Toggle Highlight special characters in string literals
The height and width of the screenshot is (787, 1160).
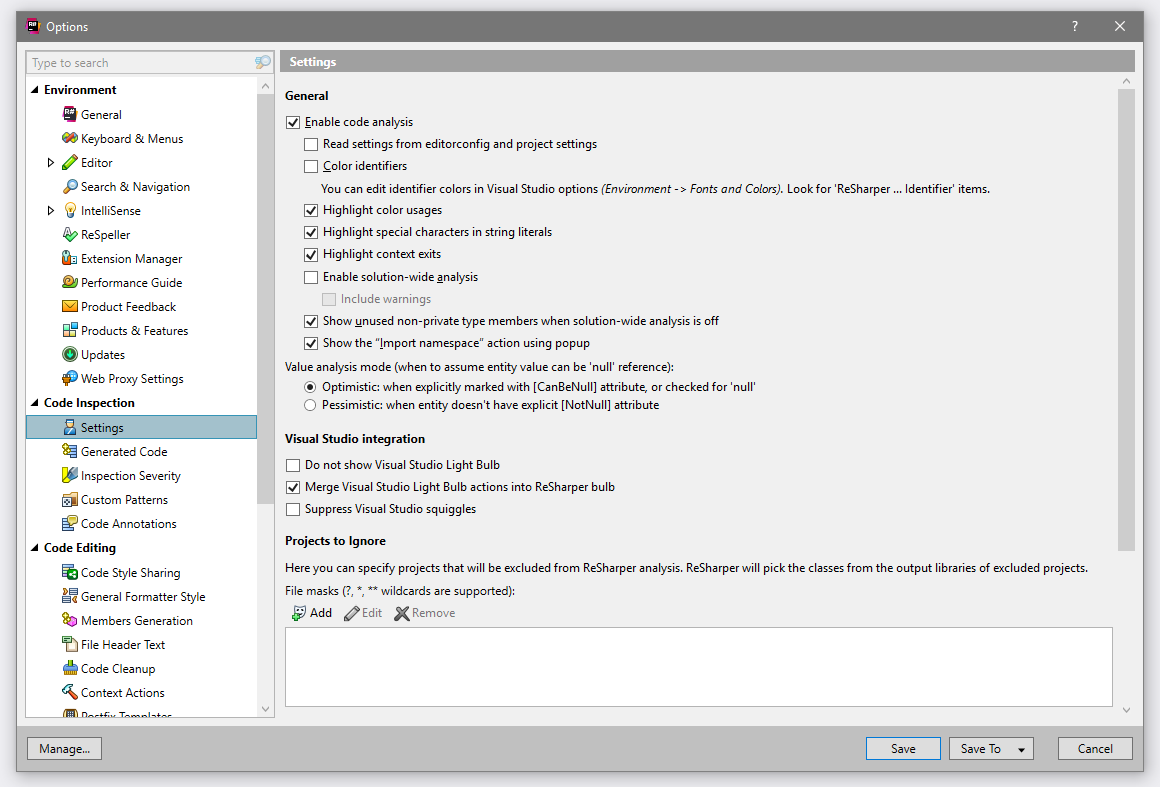pos(311,232)
